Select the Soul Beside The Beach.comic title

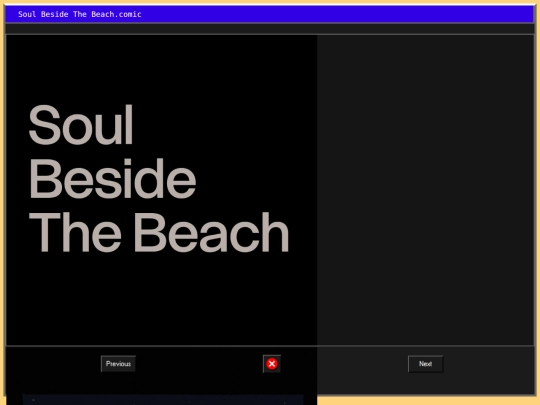[x=80, y=14]
